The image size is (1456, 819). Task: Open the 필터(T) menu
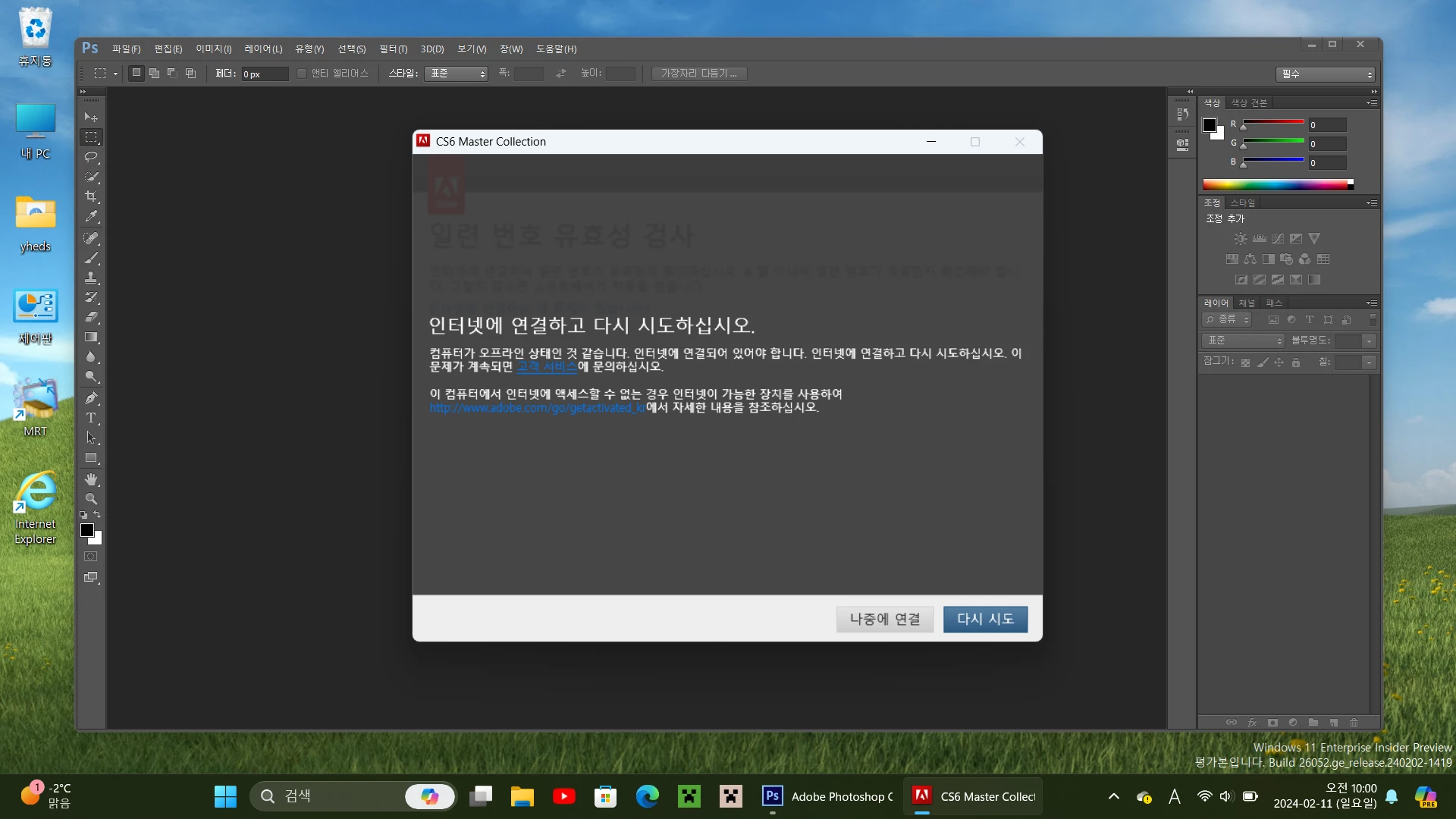393,49
